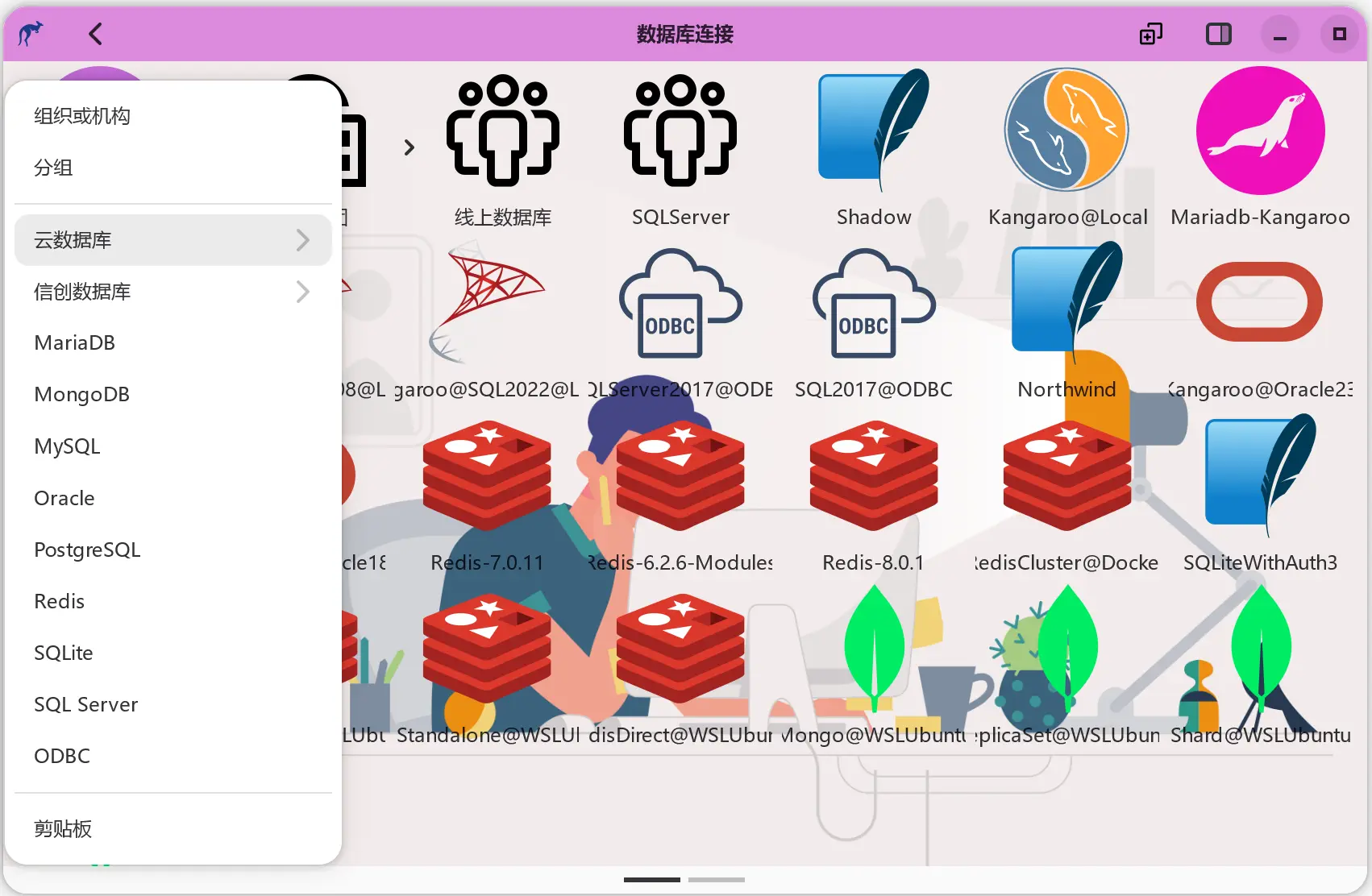The width and height of the screenshot is (1372, 896).
Task: Choose 分组 from the menu
Action: (x=173, y=168)
